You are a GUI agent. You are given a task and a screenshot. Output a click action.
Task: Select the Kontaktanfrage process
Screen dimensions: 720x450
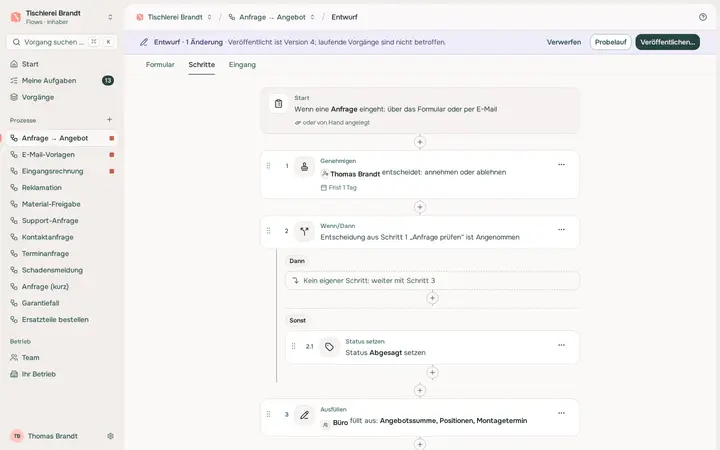(62, 237)
